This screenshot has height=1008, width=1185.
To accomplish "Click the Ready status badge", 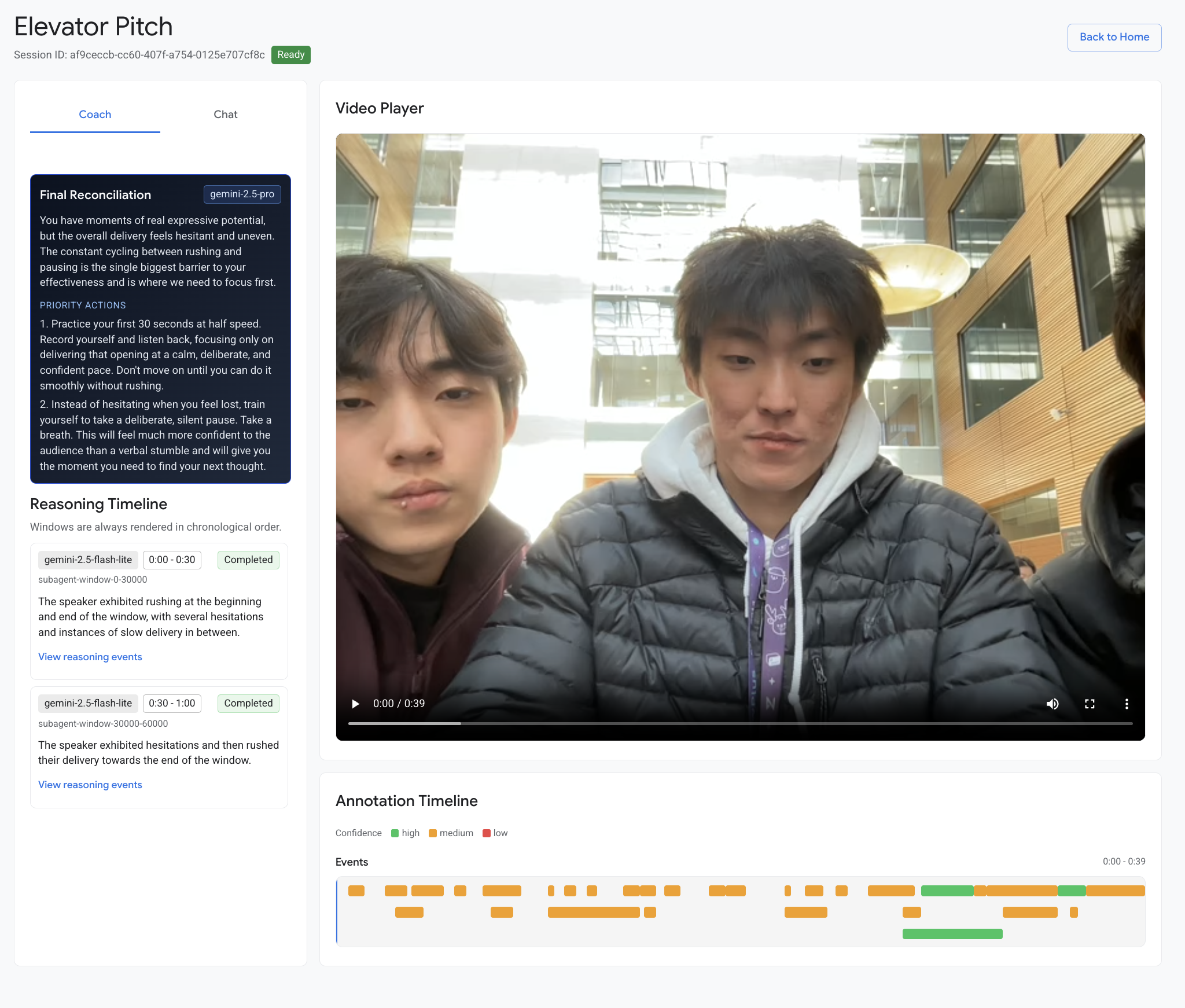I will [x=290, y=55].
